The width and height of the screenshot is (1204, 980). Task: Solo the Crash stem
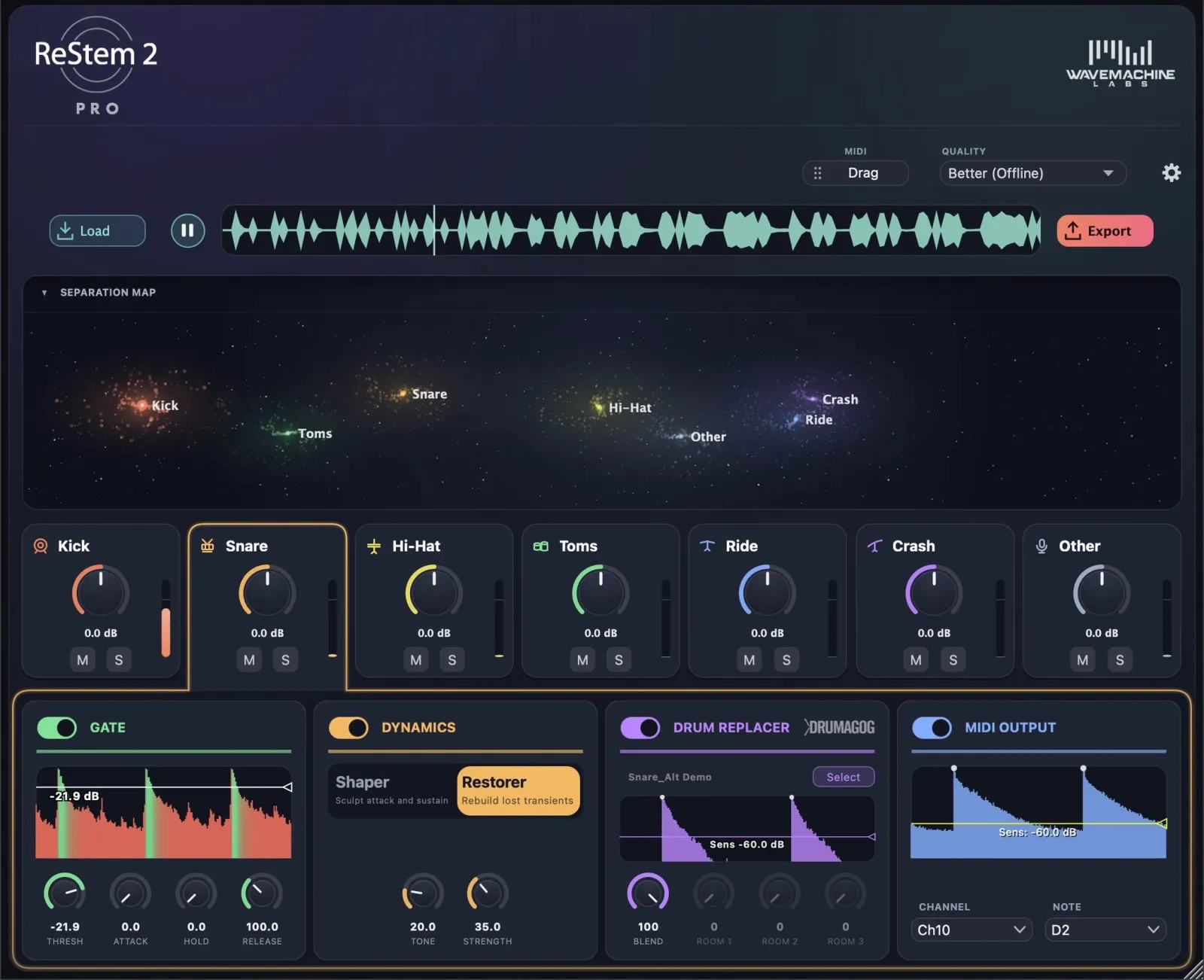[x=953, y=660]
